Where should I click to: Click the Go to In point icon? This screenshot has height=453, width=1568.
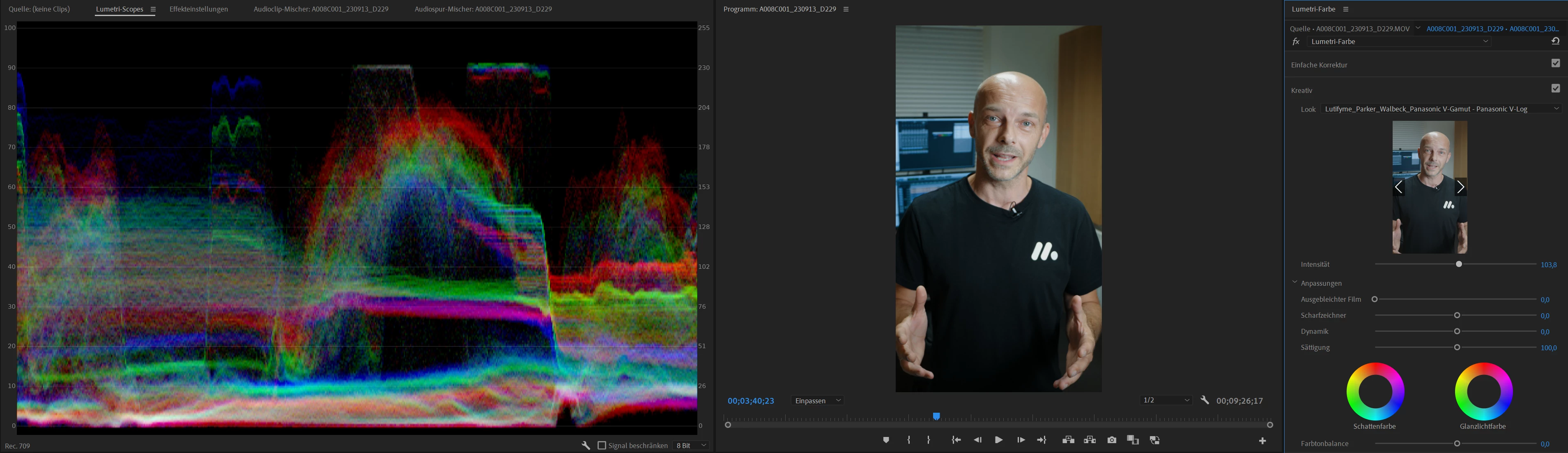pyautogui.click(x=956, y=440)
